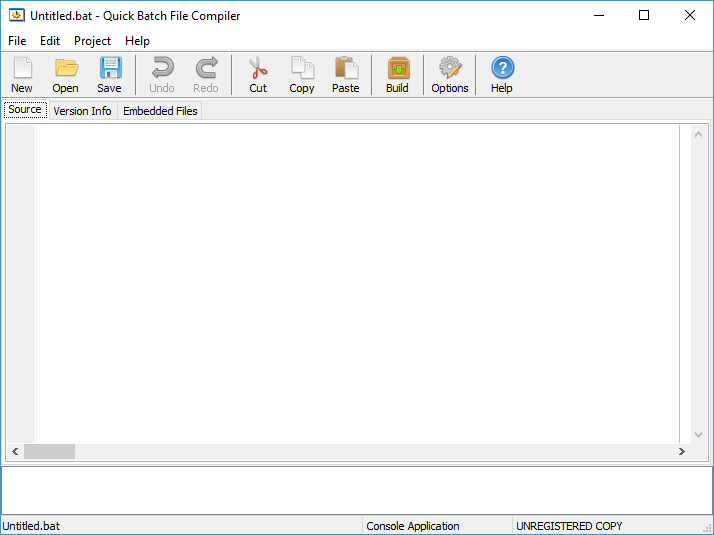Copy selection using the Copy icon
Viewport: 714px width, 535px height.
click(x=301, y=75)
